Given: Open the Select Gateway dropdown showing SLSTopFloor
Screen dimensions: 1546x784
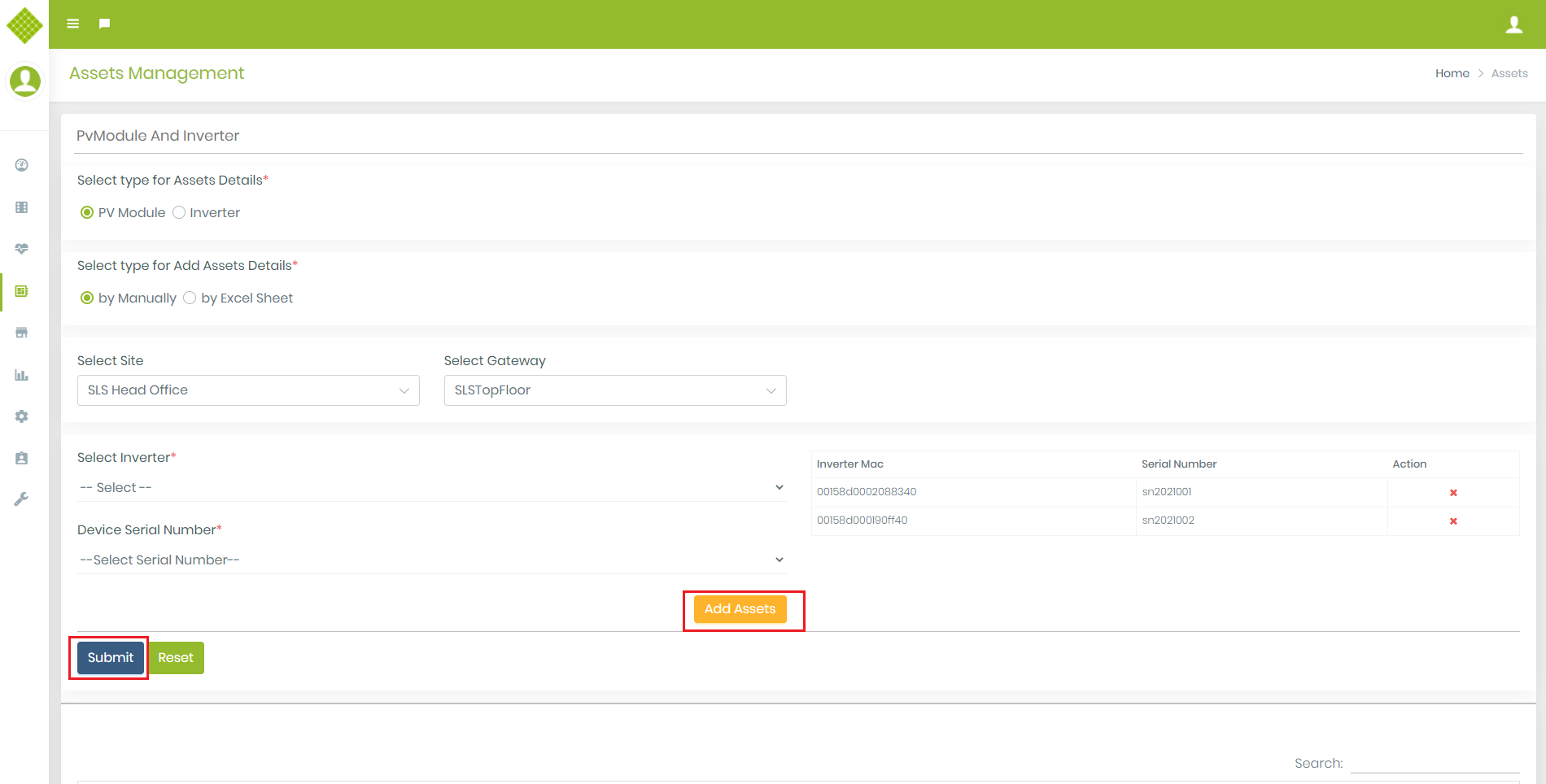Looking at the screenshot, I should (614, 390).
